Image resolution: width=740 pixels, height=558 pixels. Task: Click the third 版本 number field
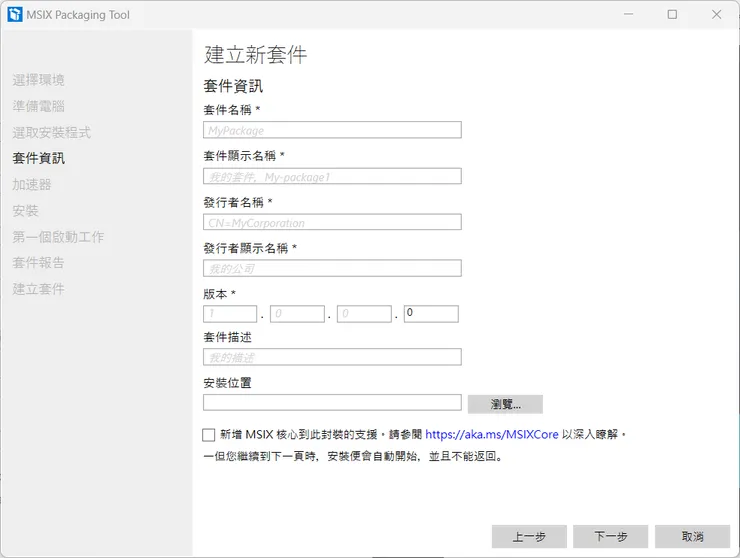pos(364,314)
